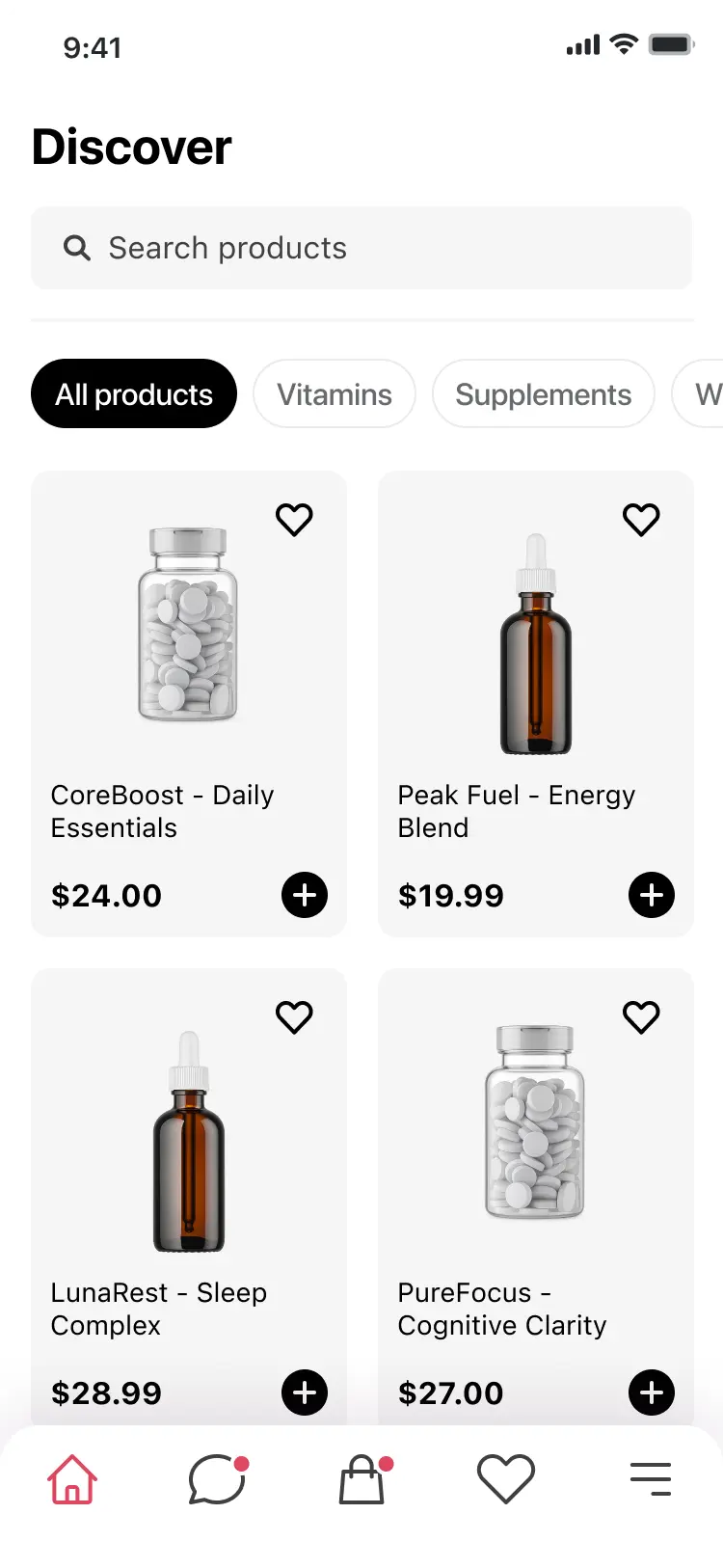
Task: Switch to the Supplements category
Action: click(544, 393)
